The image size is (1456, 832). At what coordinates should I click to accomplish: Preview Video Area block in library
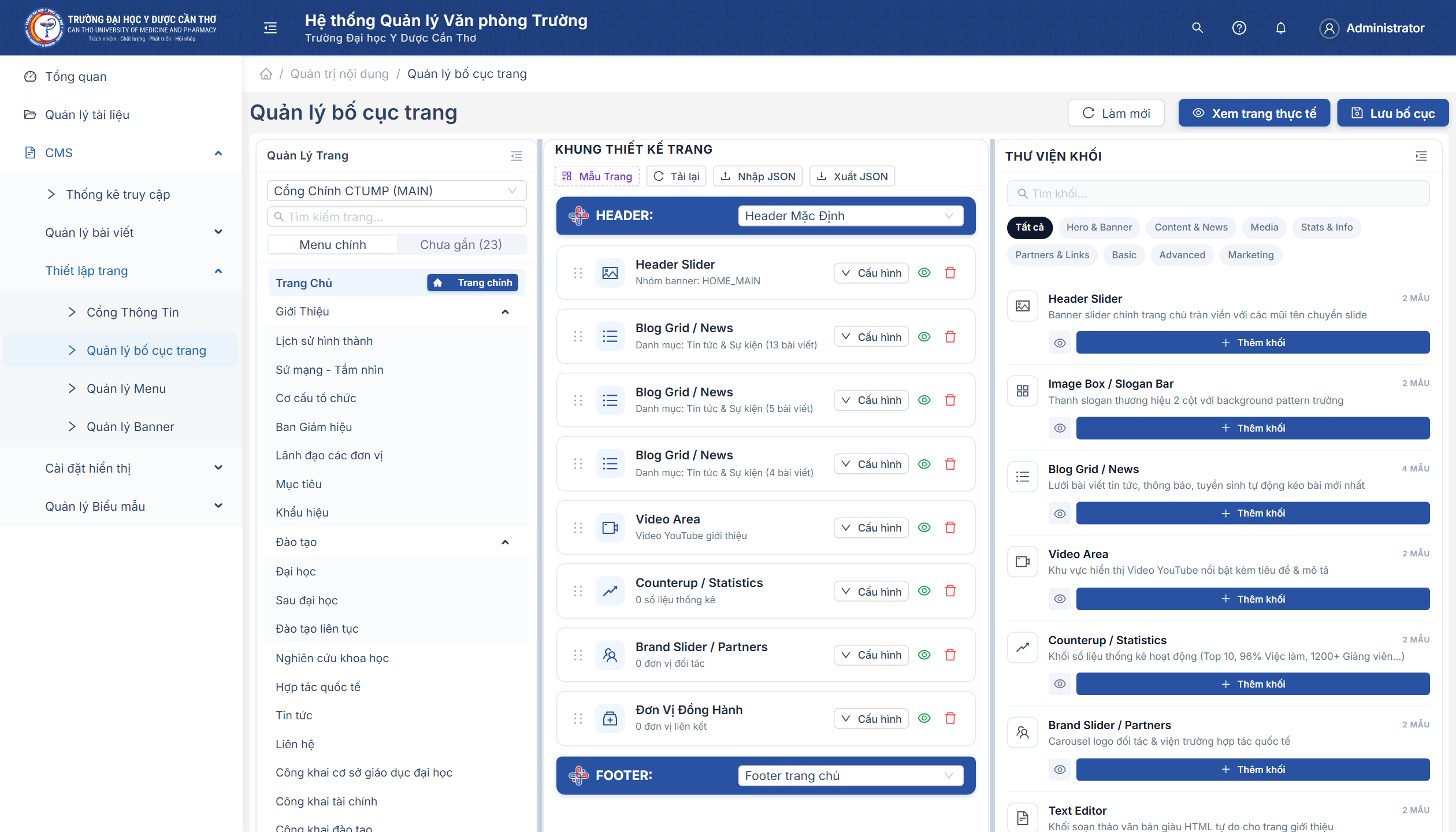pyautogui.click(x=1060, y=599)
